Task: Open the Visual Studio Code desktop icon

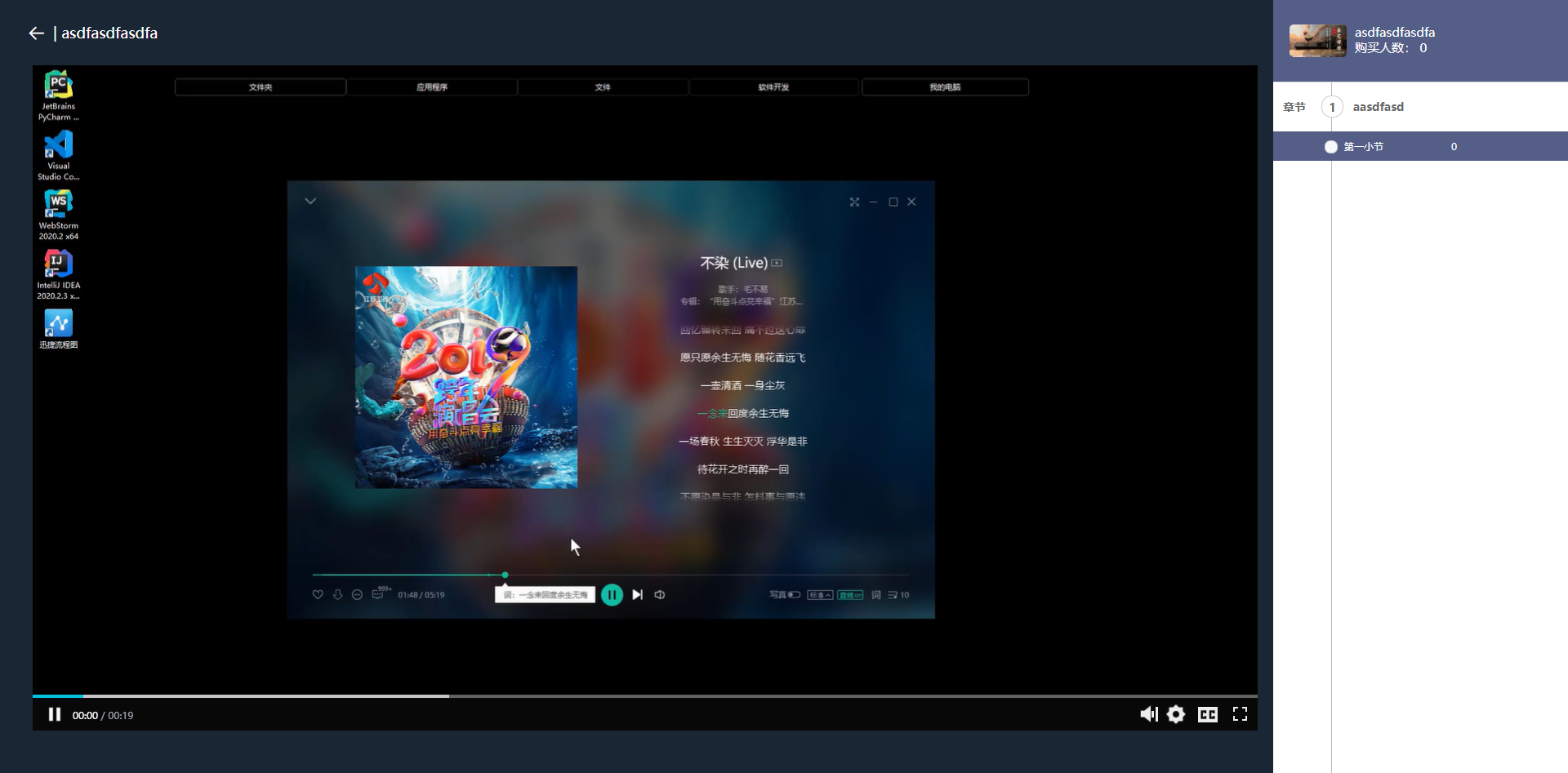Action: 59,156
